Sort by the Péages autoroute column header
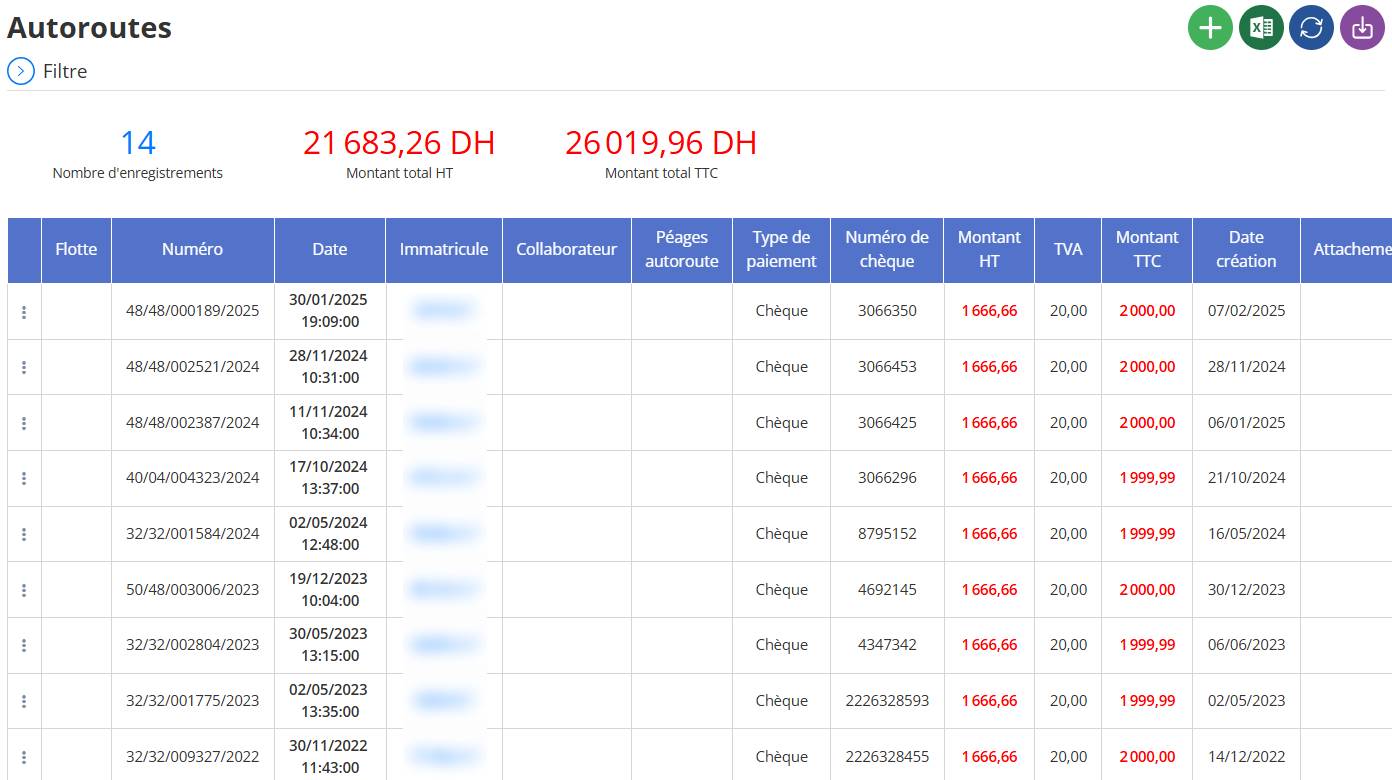 coord(682,250)
